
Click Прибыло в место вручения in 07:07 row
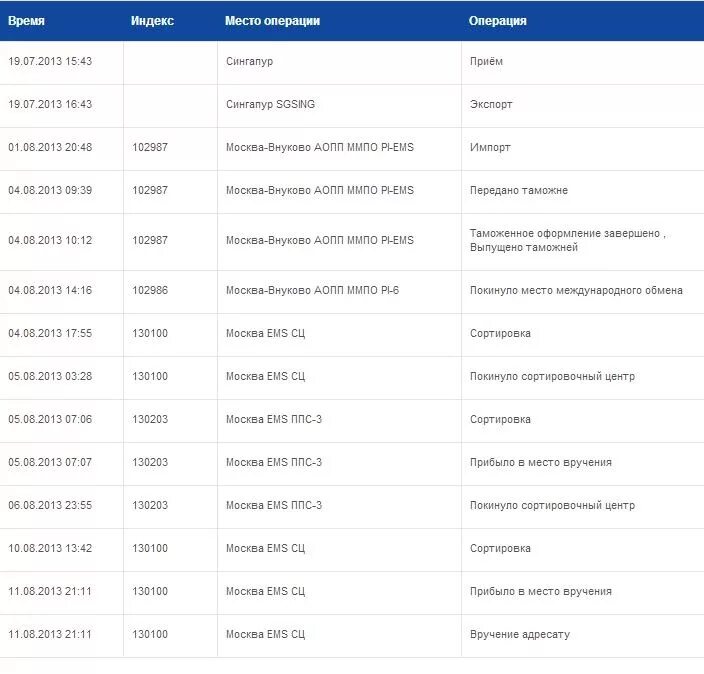(x=541, y=463)
